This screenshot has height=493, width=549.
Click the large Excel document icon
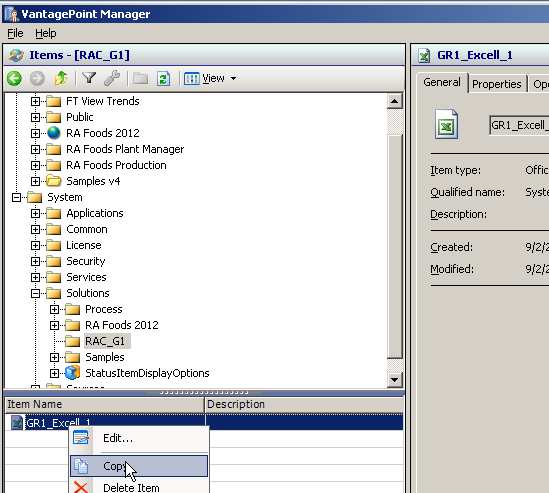(x=446, y=124)
